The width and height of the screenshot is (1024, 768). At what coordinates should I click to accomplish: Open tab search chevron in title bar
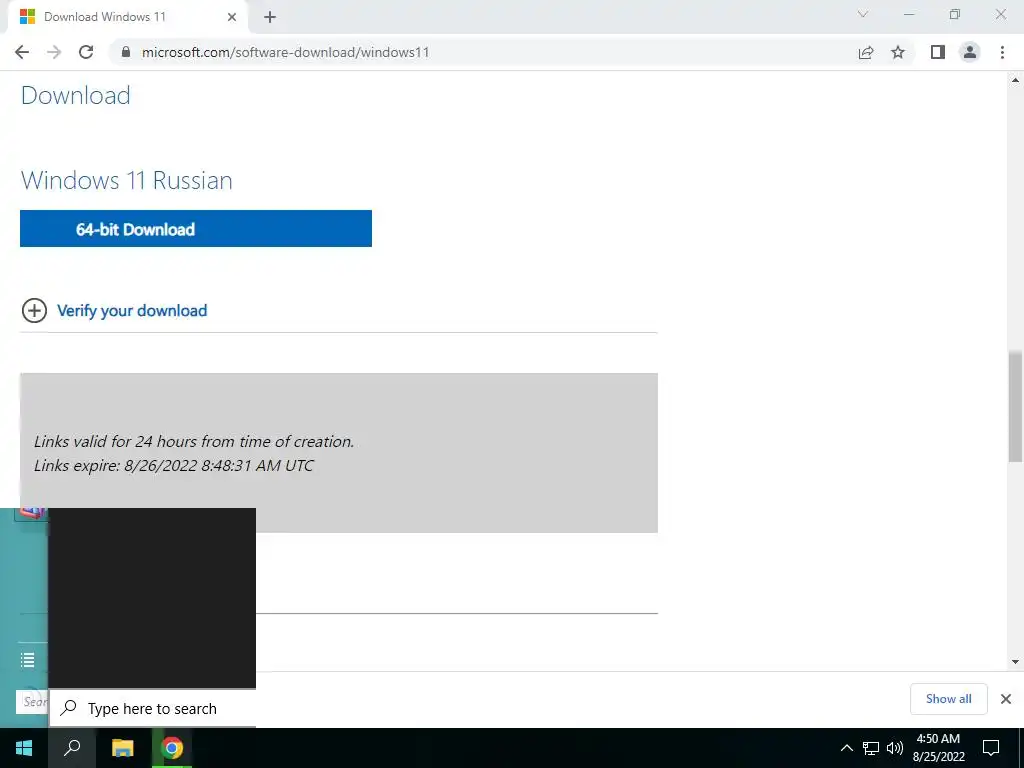863,14
